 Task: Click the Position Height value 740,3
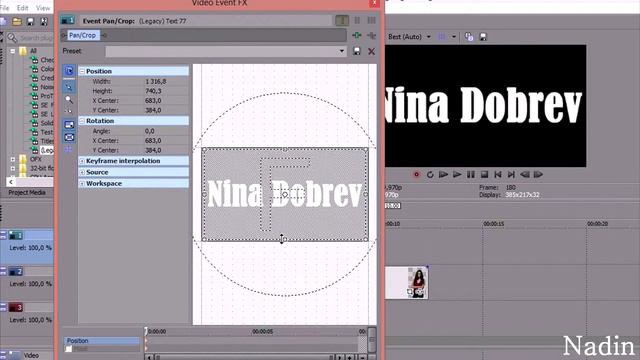[x=153, y=91]
